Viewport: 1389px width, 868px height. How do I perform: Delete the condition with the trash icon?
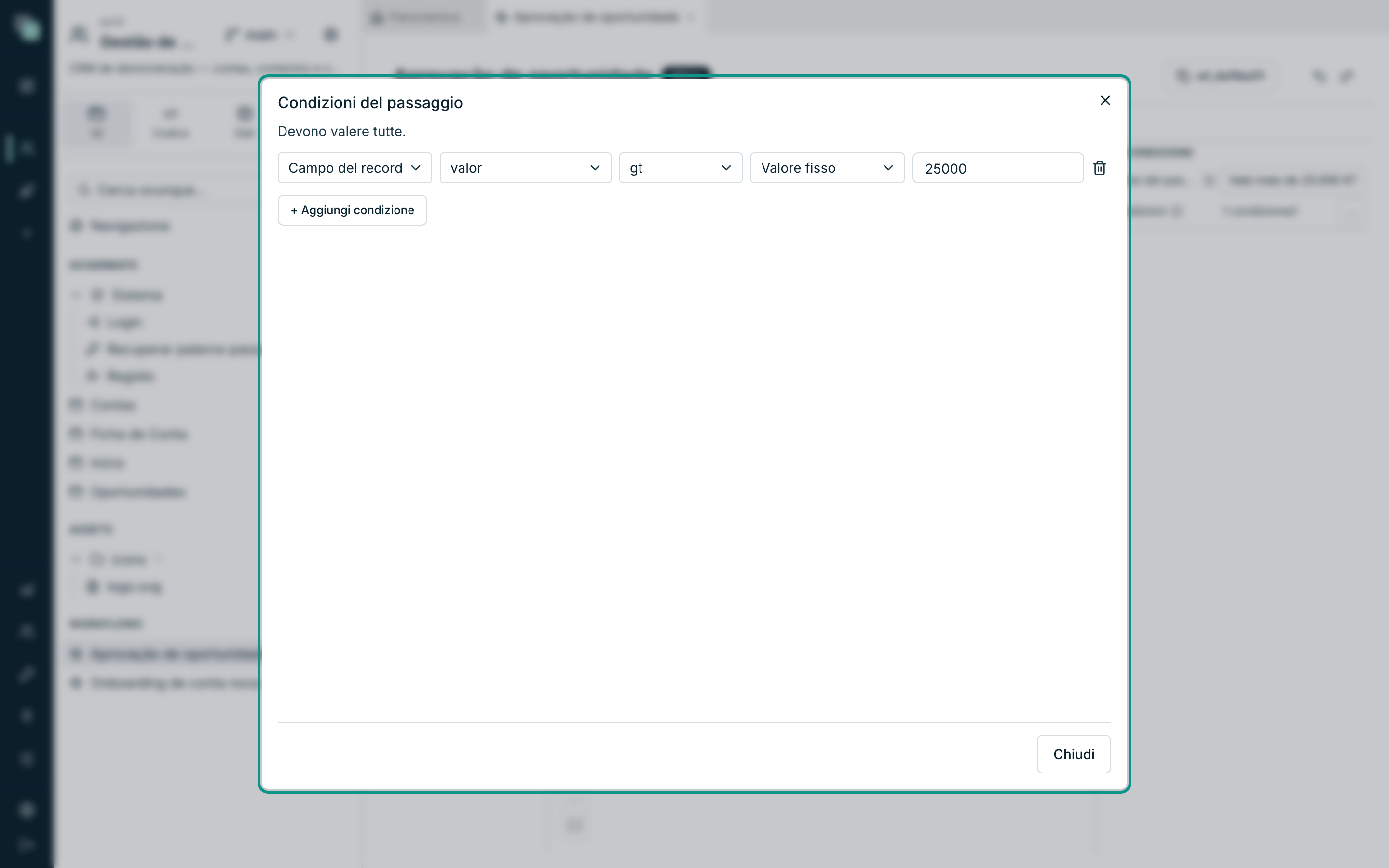pos(1099,168)
